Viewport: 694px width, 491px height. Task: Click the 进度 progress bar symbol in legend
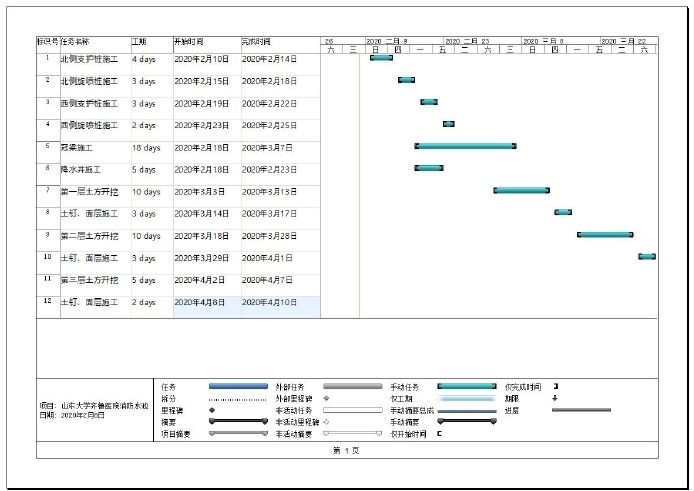coord(580,410)
